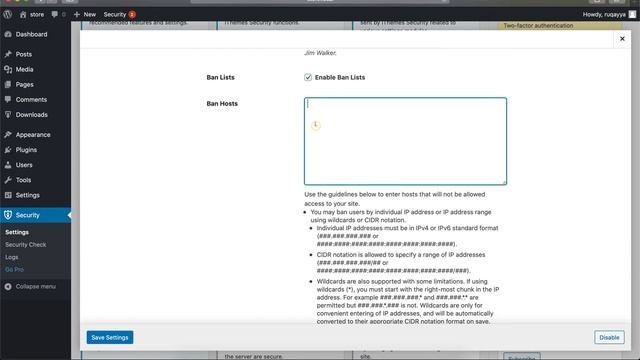Viewport: 640px width, 360px height.
Task: Click the Jim Walker italic text
Action: point(320,53)
